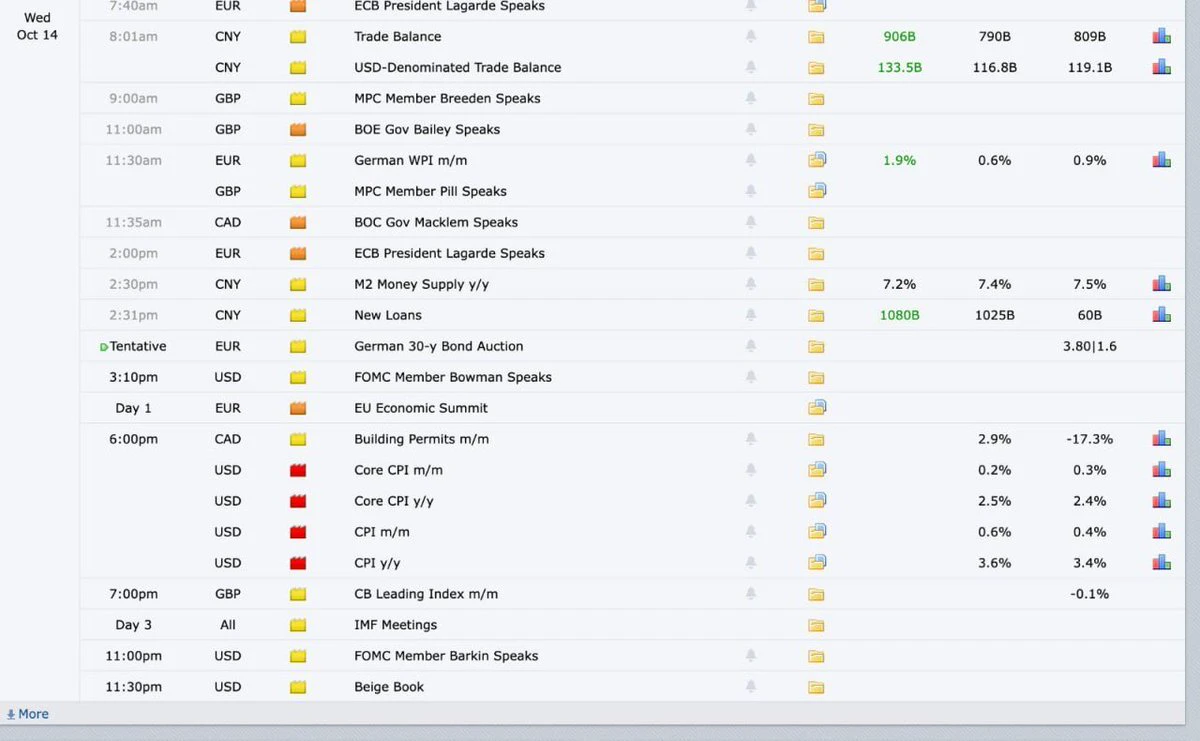Enable the alert bell for German WPI m/m
The height and width of the screenshot is (741, 1200).
tap(751, 160)
